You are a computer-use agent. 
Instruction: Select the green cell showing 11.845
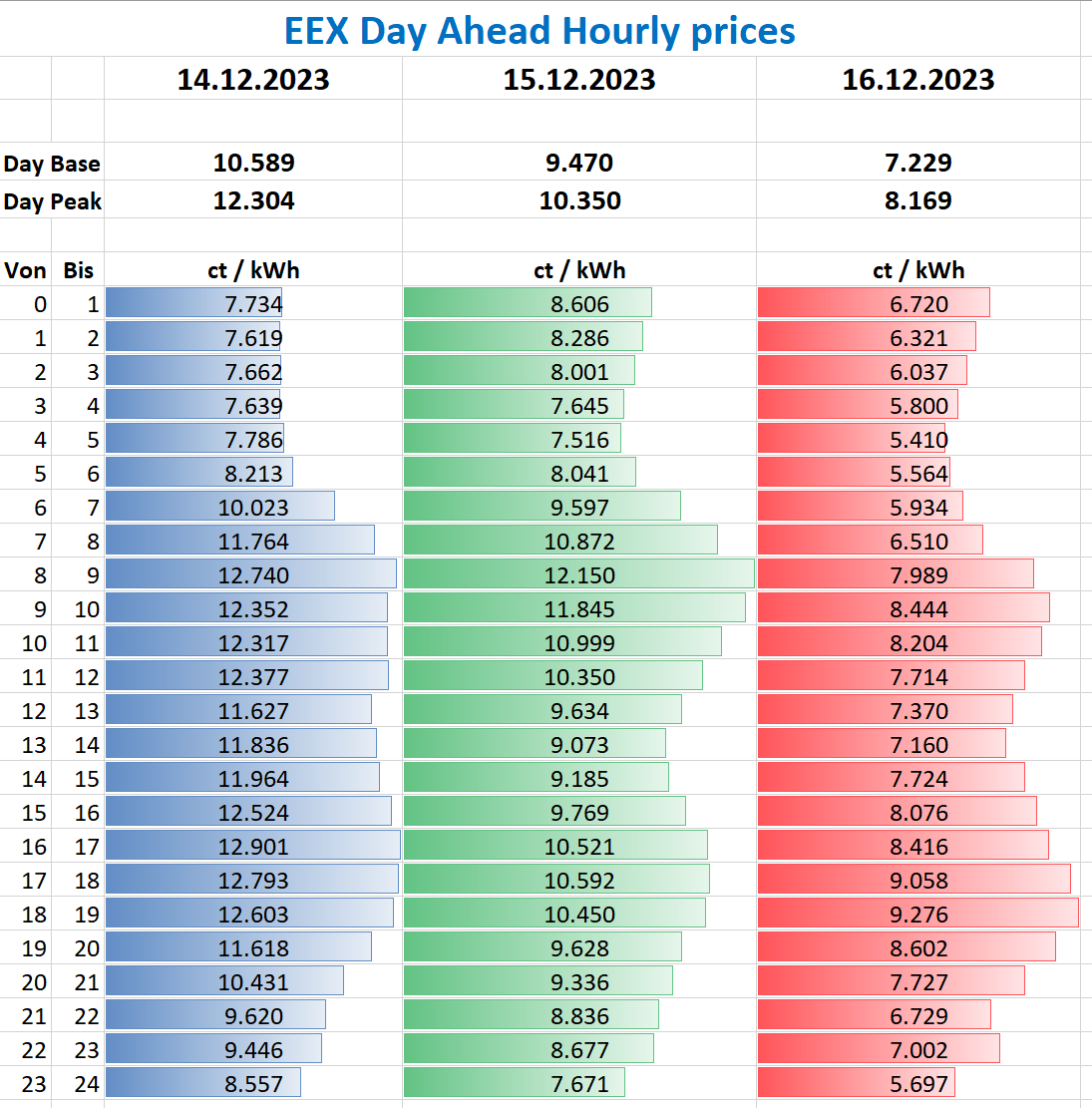578,608
